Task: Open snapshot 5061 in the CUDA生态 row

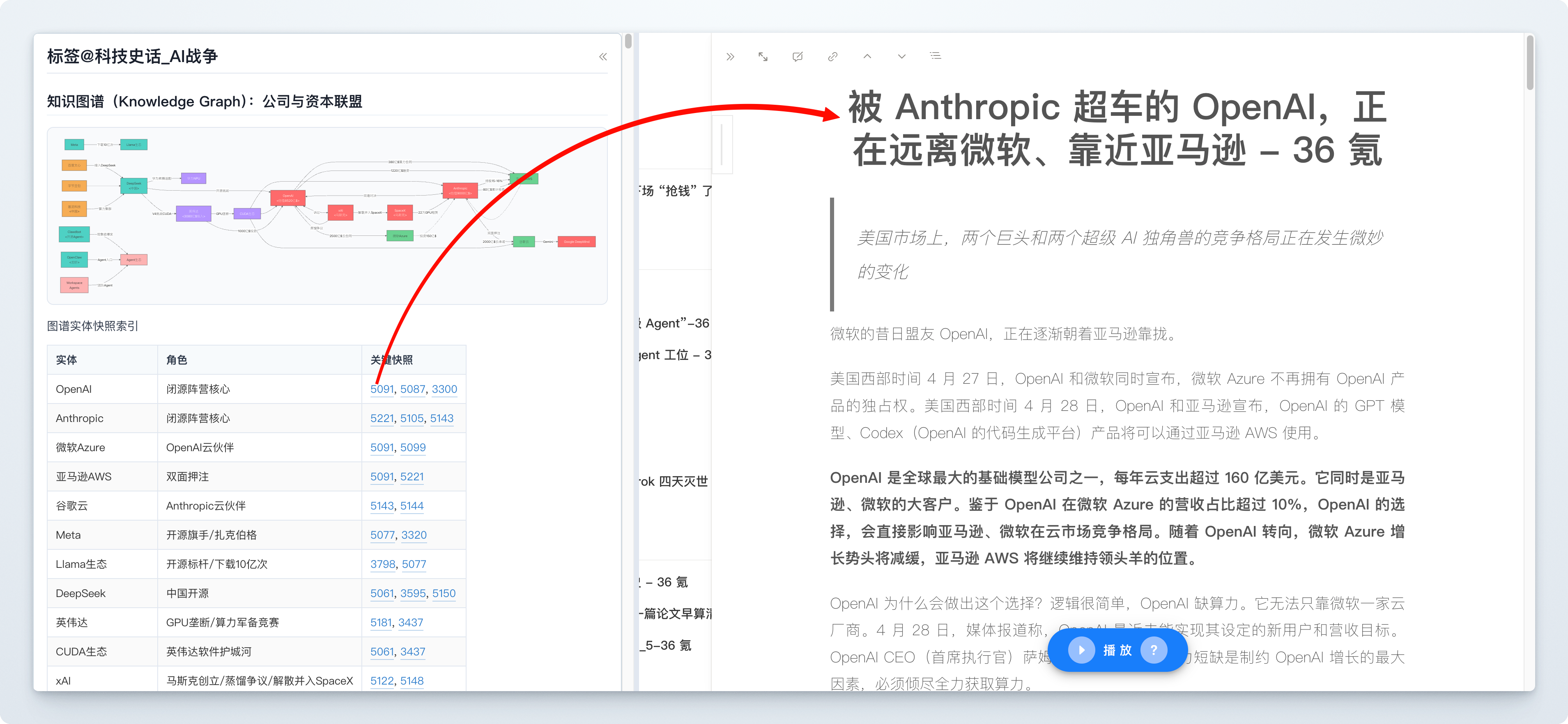Action: pos(382,652)
